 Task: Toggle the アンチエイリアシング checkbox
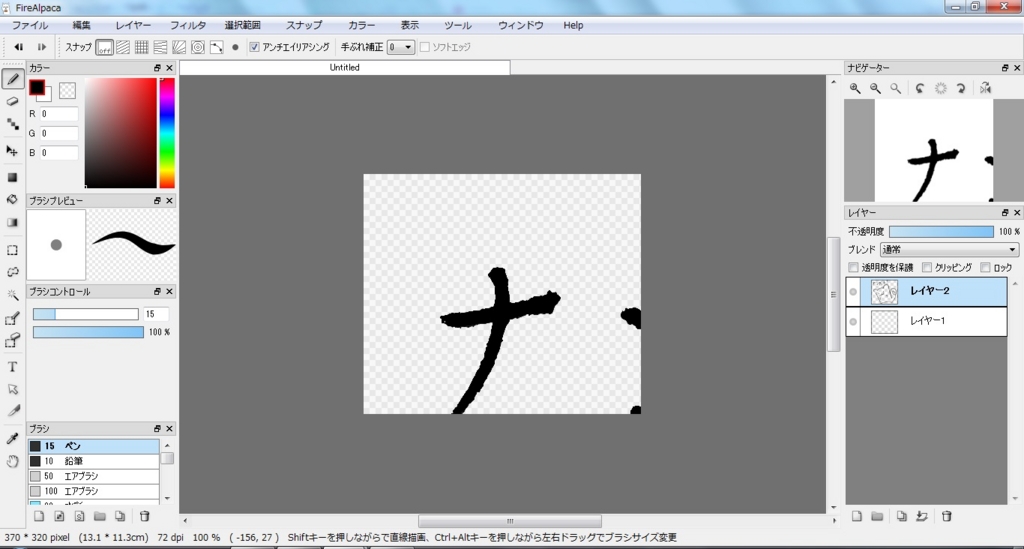(255, 47)
